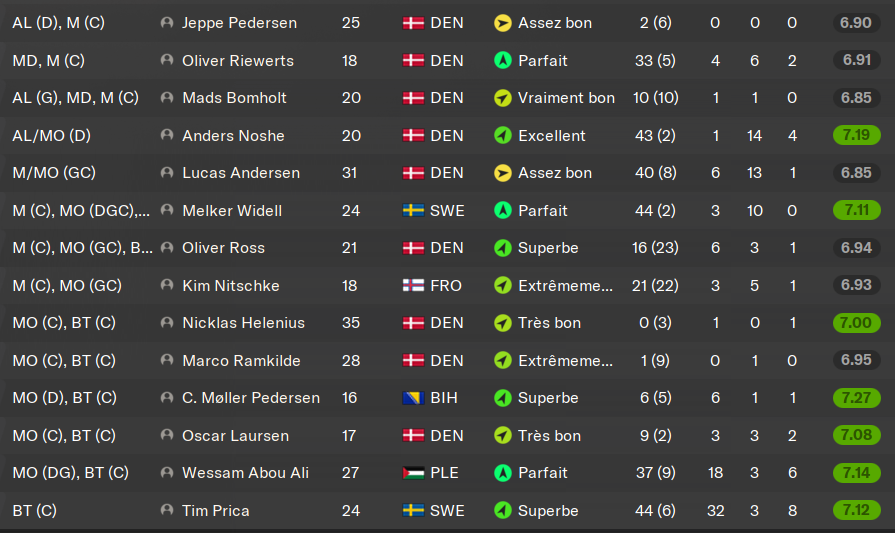Select the Mads Bomholt name link
895x533 pixels.
click(x=234, y=98)
